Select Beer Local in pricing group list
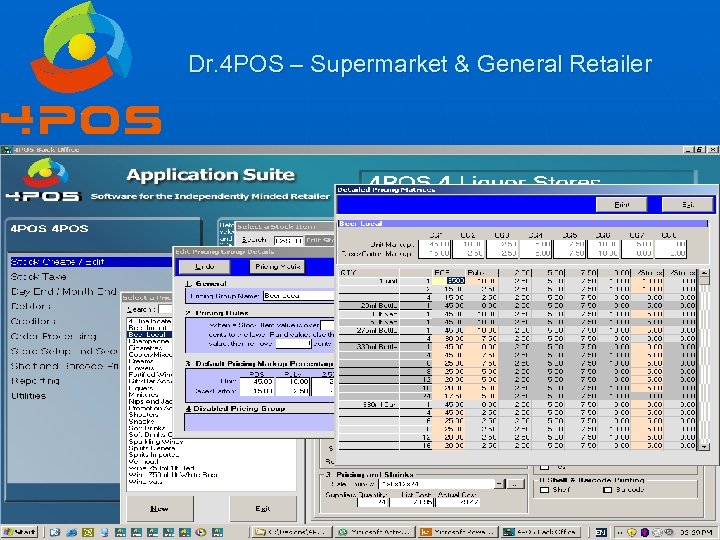The width and height of the screenshot is (720, 540). pyautogui.click(x=150, y=335)
